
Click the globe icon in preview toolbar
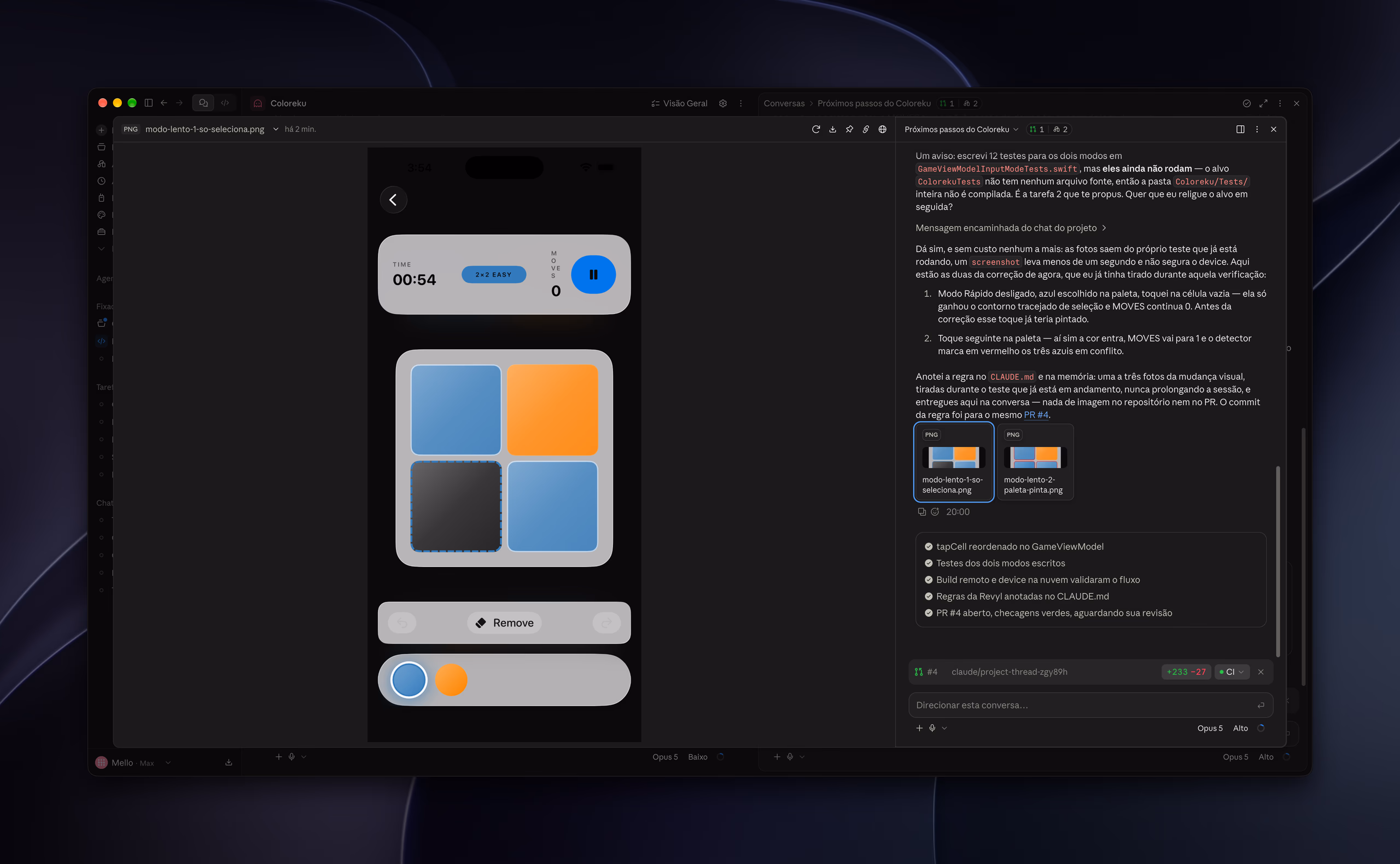pyautogui.click(x=882, y=129)
